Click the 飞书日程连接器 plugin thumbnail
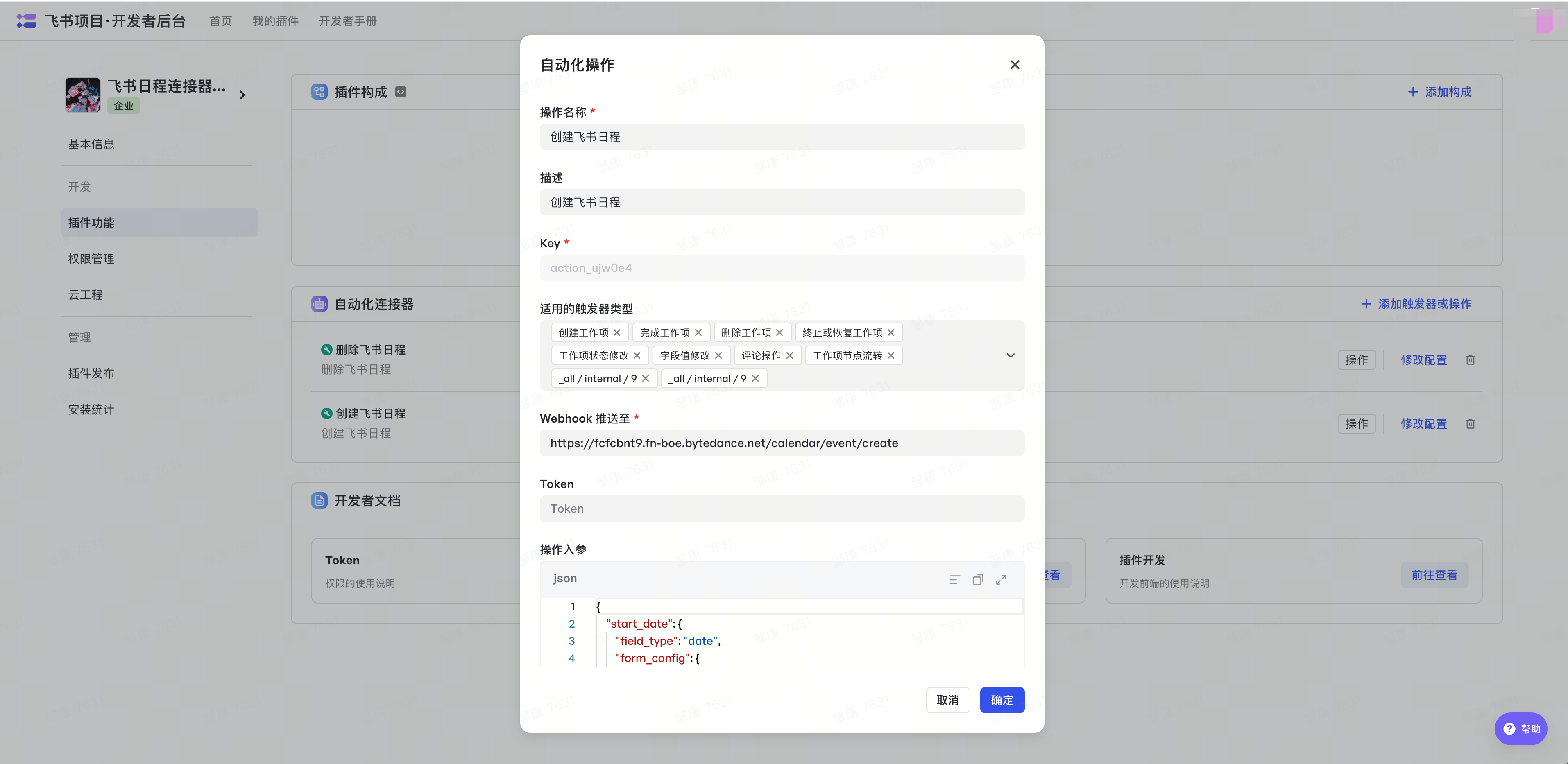 [x=83, y=95]
